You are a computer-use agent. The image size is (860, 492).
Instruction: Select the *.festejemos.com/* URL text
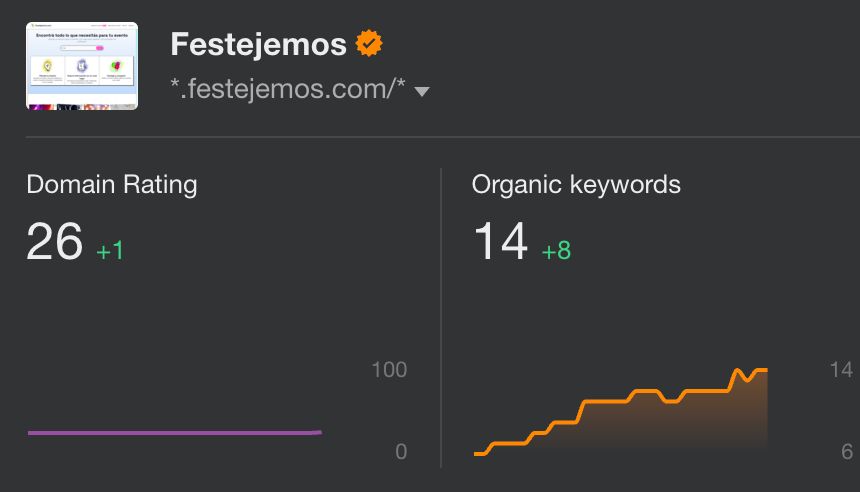[288, 89]
